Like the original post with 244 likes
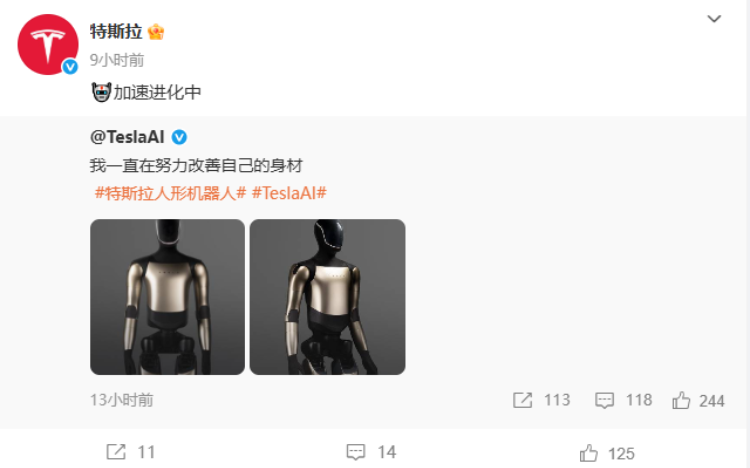This screenshot has height=468, width=750. pos(681,400)
